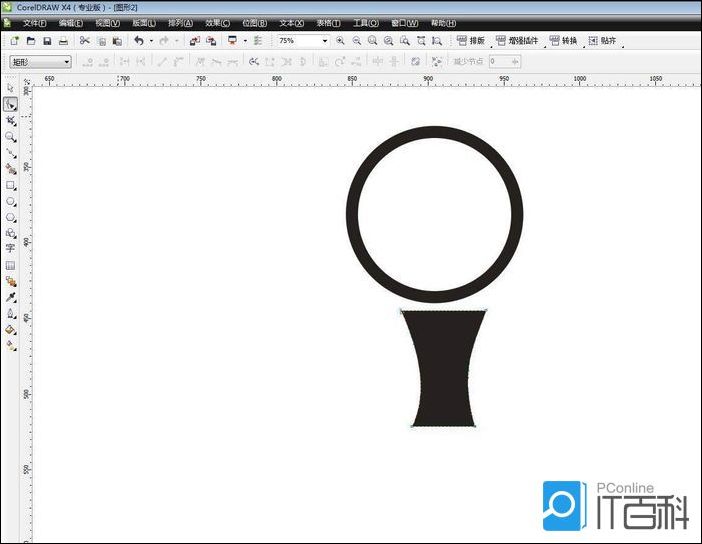Print the document
The width and height of the screenshot is (702, 544).
click(x=63, y=41)
